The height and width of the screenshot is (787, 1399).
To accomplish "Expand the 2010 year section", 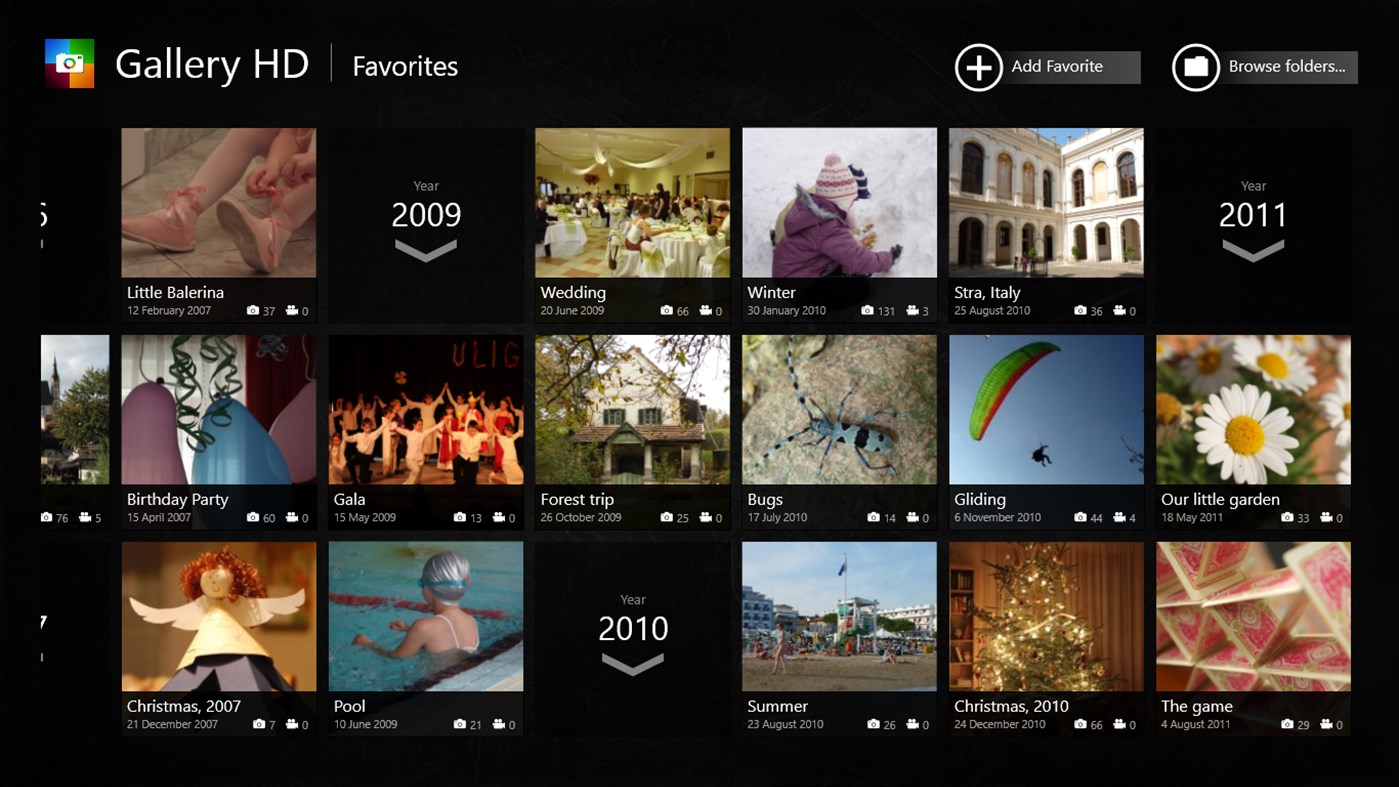I will point(632,663).
